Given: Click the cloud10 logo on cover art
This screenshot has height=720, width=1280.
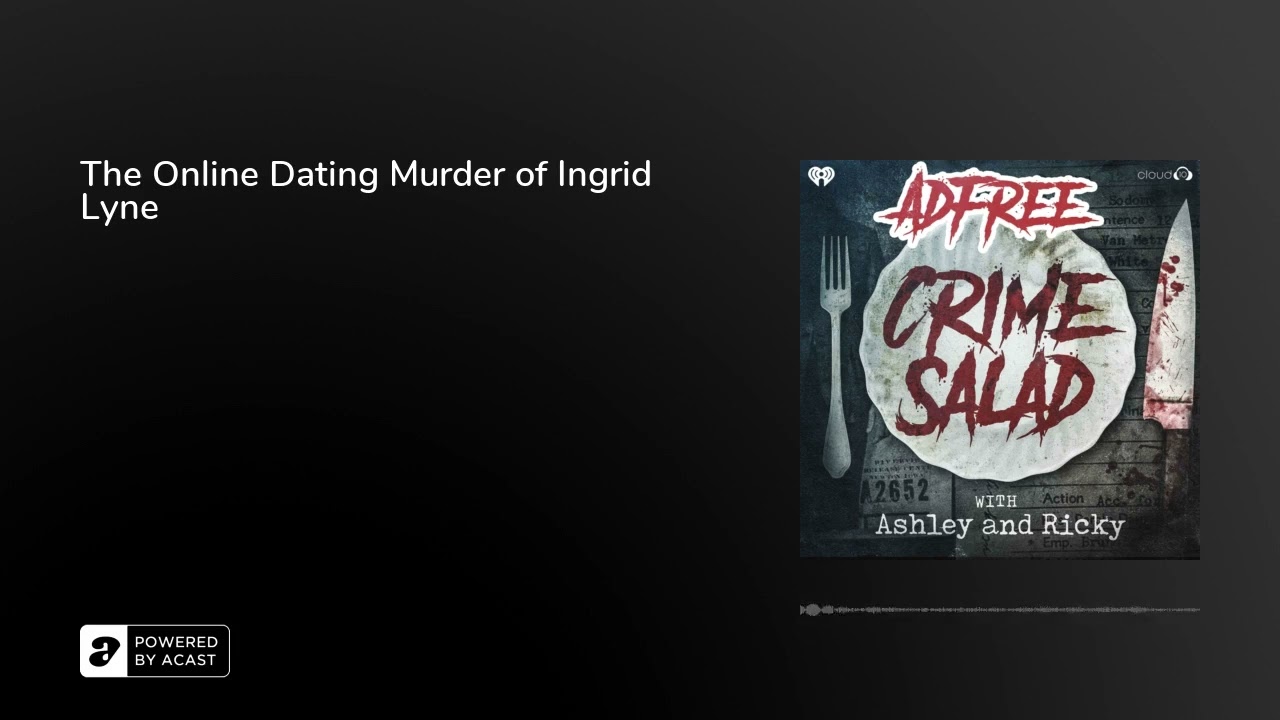Looking at the screenshot, I should 1164,174.
